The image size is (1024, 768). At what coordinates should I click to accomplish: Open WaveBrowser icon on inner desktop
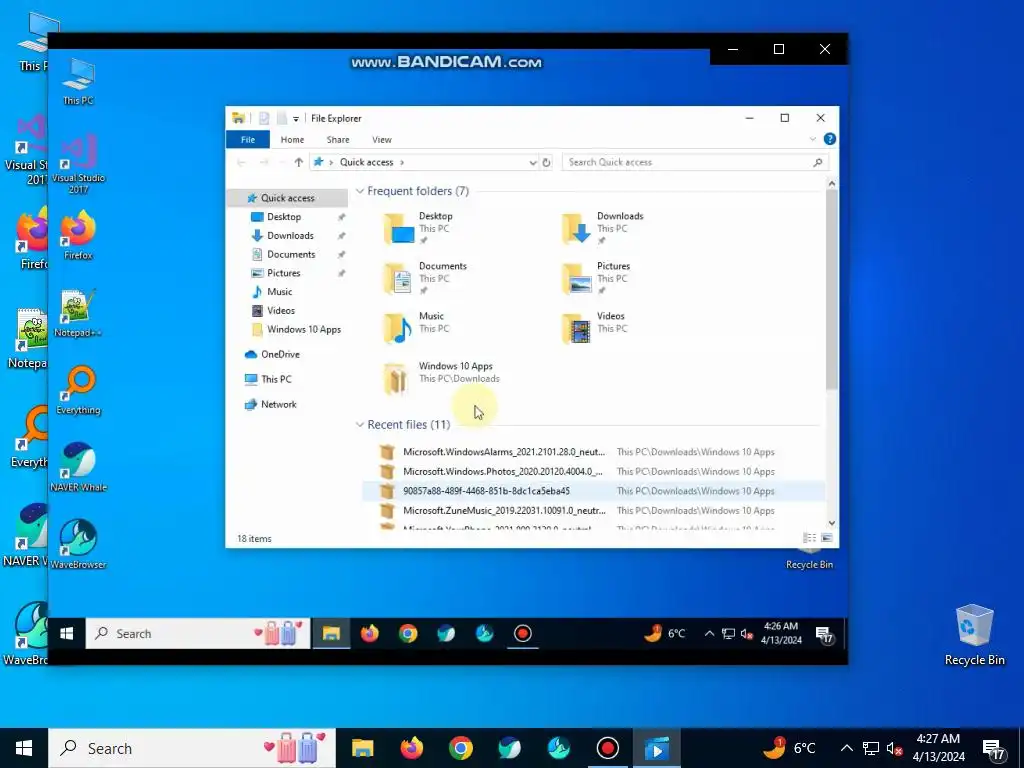click(x=78, y=544)
